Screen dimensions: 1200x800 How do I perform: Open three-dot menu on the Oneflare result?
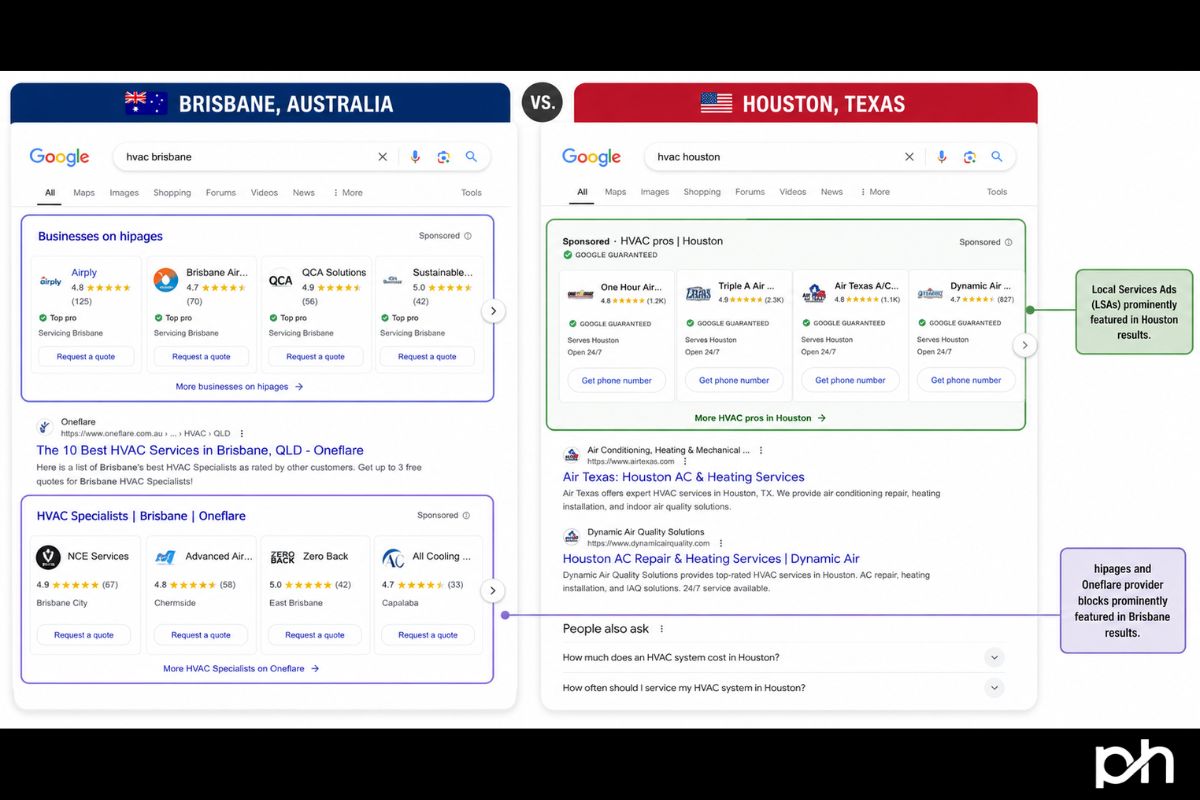[241, 433]
